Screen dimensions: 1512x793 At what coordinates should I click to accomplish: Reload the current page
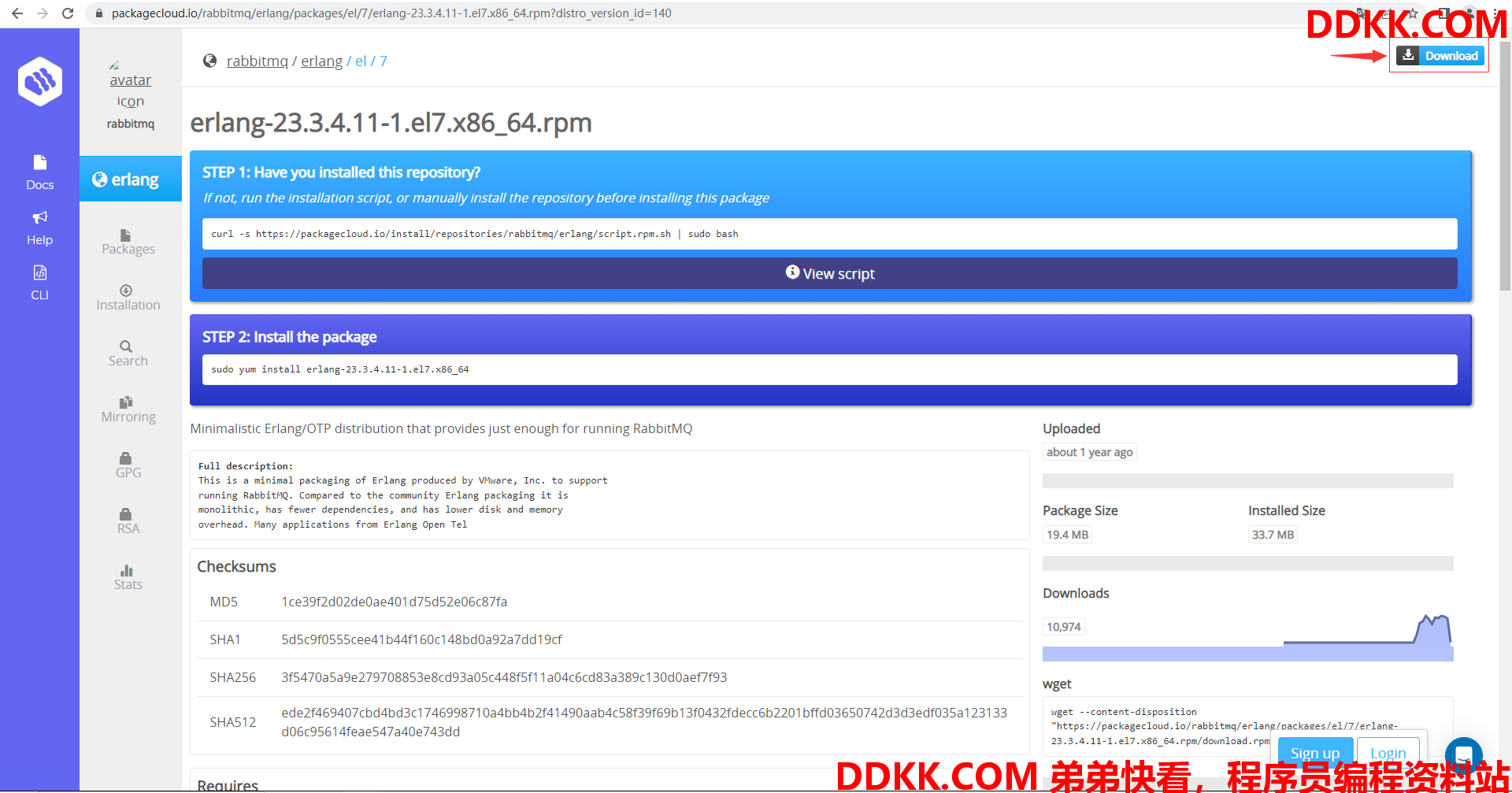pos(68,13)
